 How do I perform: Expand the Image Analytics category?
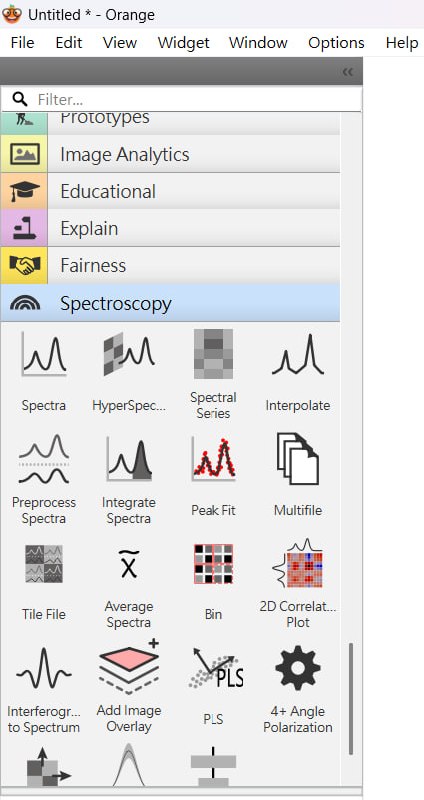point(170,154)
